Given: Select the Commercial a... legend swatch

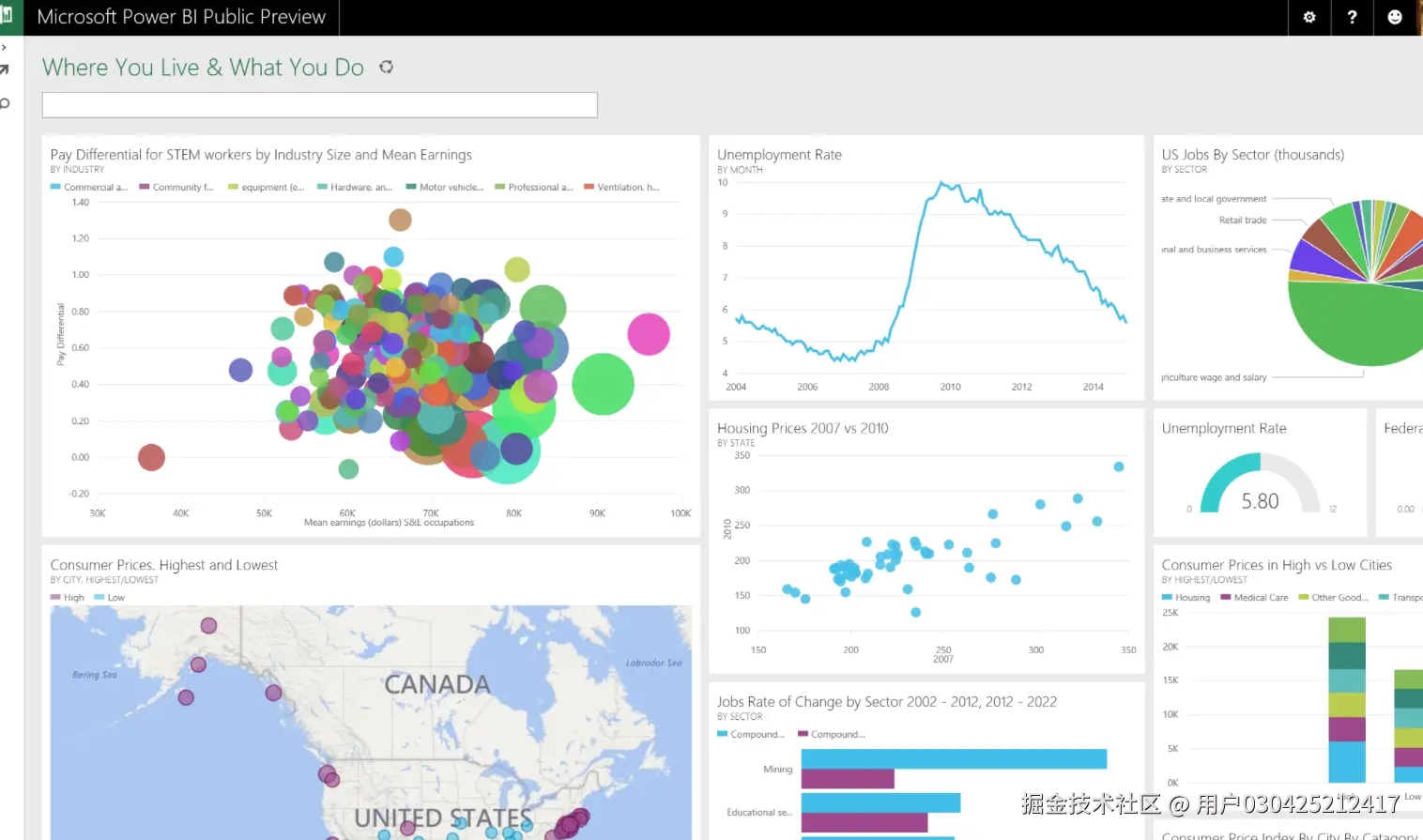Looking at the screenshot, I should click(55, 187).
